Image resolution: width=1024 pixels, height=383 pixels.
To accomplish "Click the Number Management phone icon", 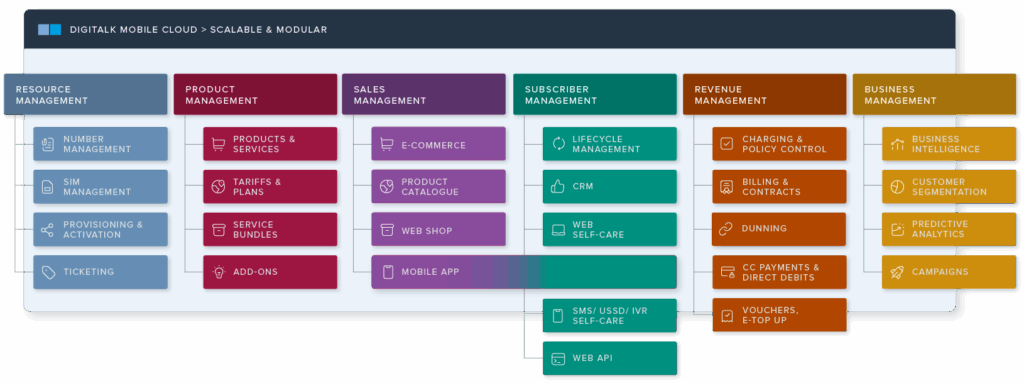I will coord(47,144).
